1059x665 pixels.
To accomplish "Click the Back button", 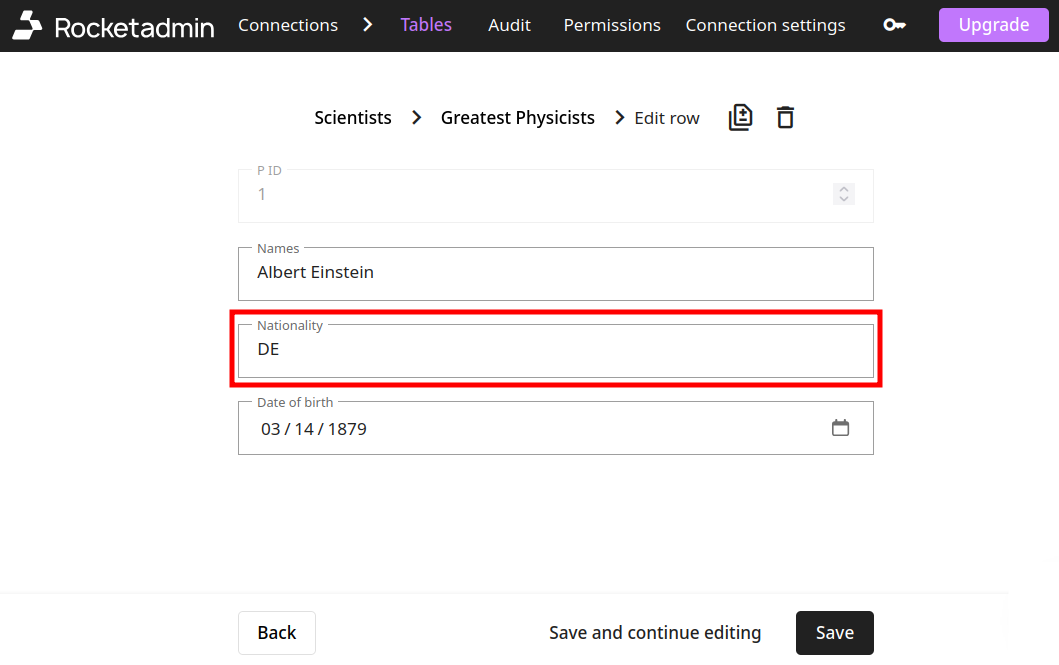I will point(277,633).
